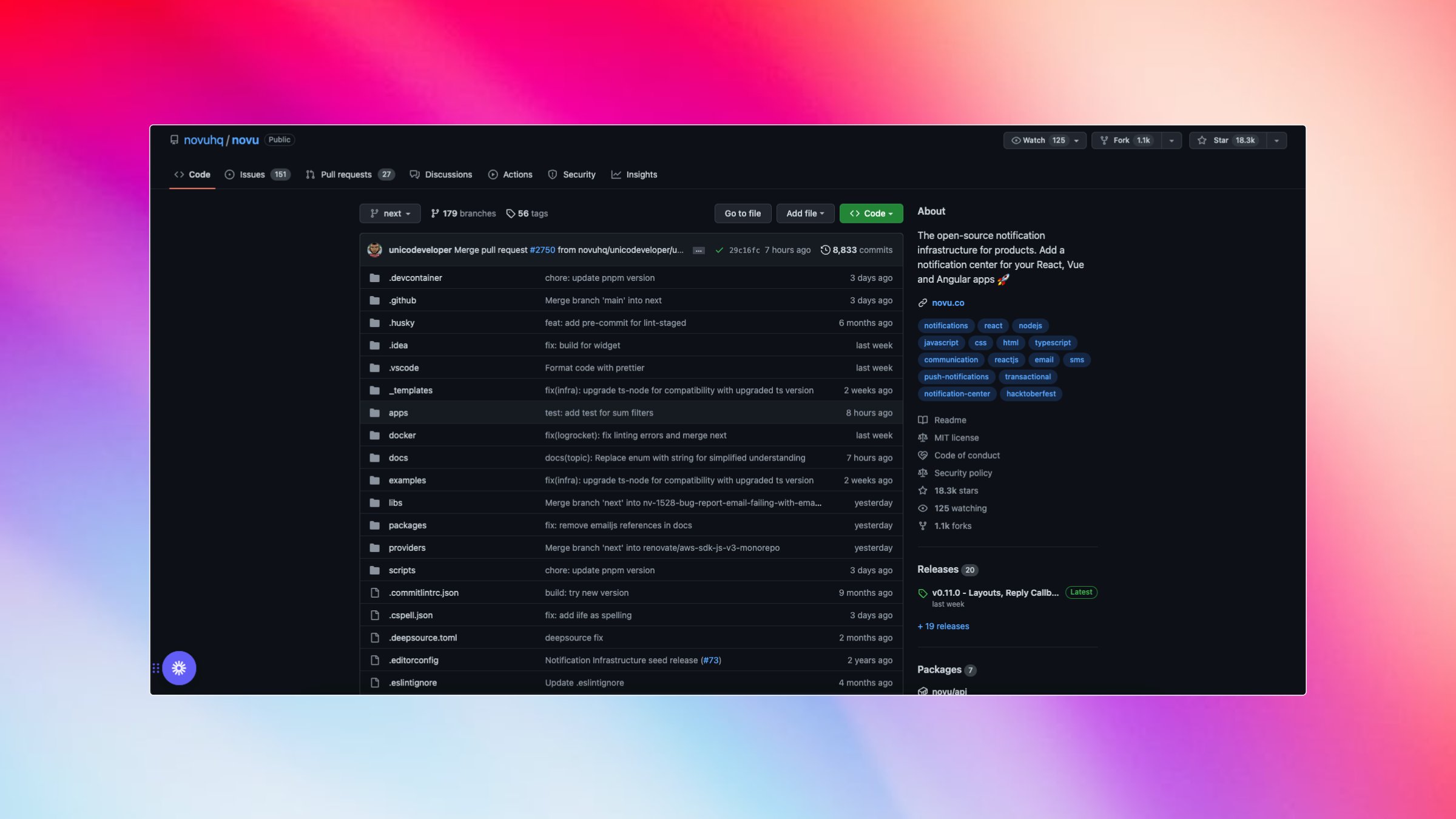Open the next branch selector

click(x=390, y=214)
